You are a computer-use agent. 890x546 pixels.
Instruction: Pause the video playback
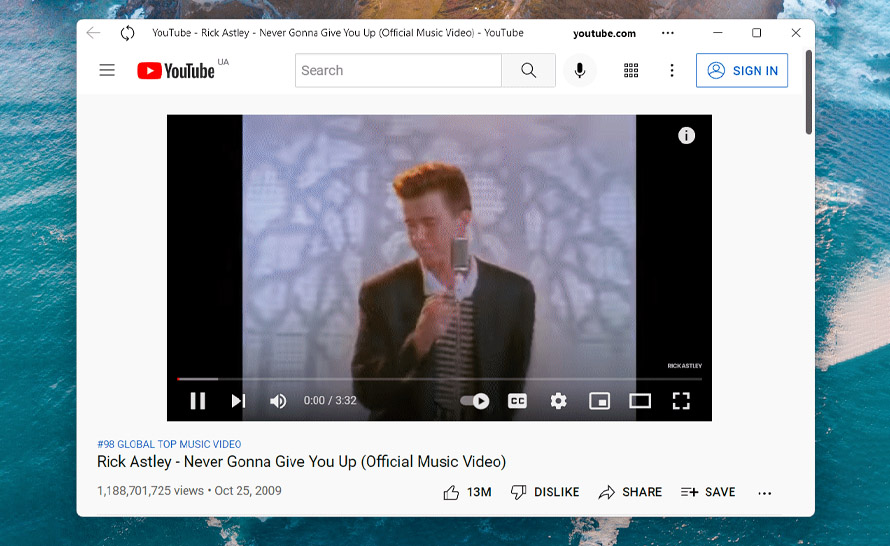198,401
